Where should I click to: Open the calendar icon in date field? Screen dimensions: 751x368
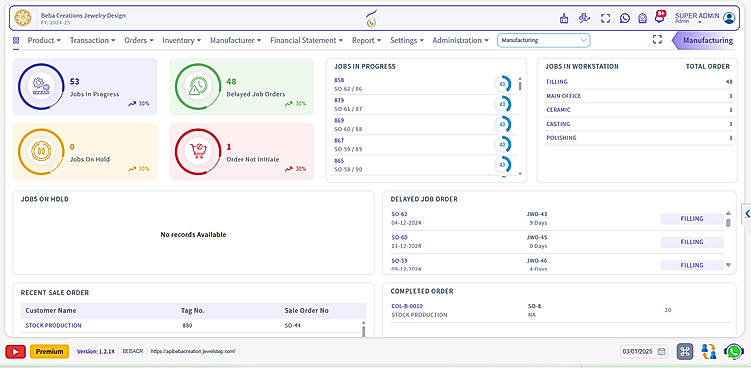pyautogui.click(x=661, y=351)
